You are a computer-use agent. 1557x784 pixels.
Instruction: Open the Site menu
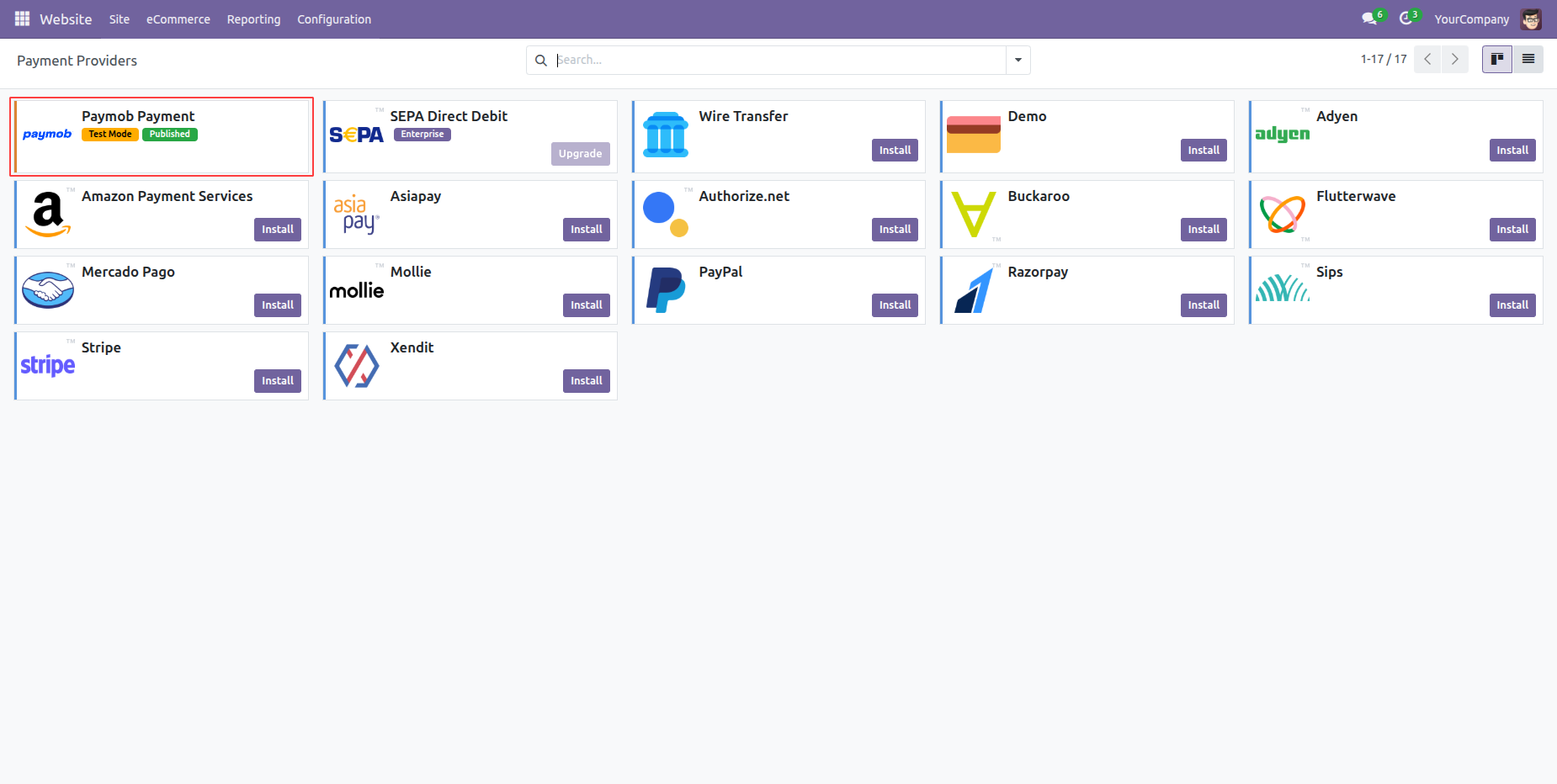[120, 19]
